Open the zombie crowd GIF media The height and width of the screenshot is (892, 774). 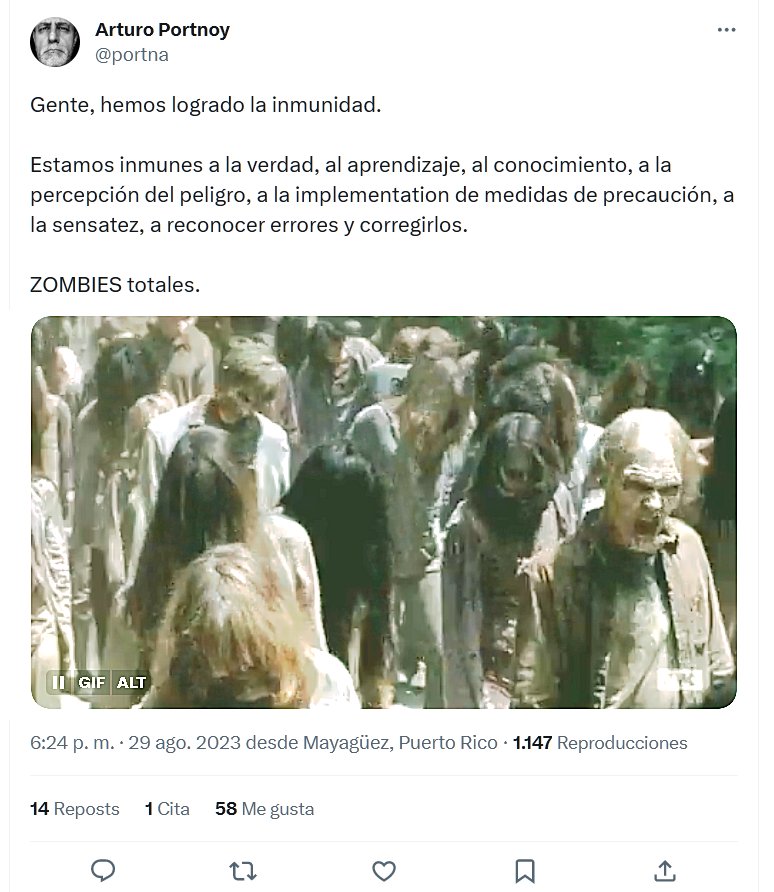pyautogui.click(x=384, y=512)
